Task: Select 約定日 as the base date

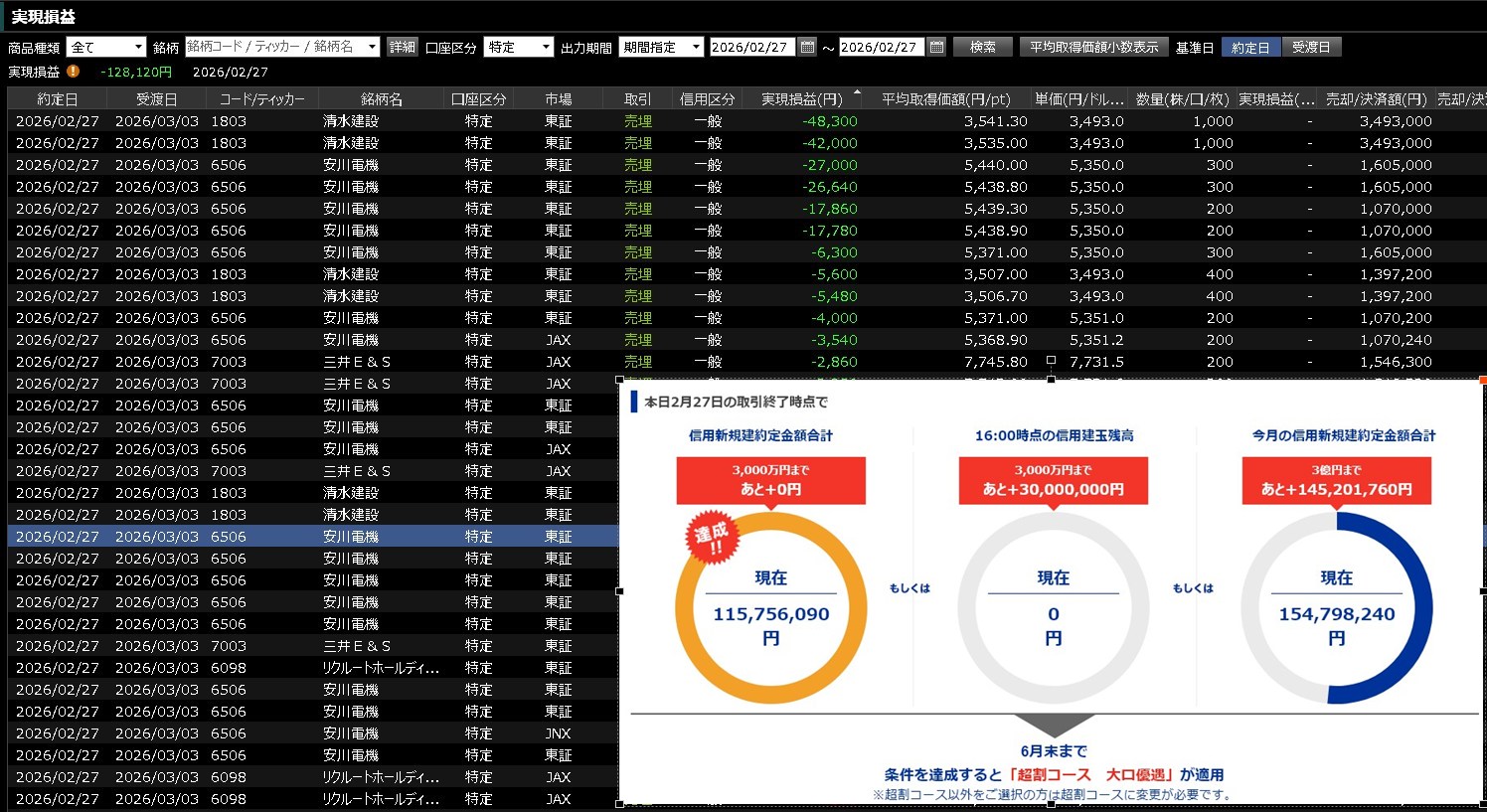Action: point(1249,47)
